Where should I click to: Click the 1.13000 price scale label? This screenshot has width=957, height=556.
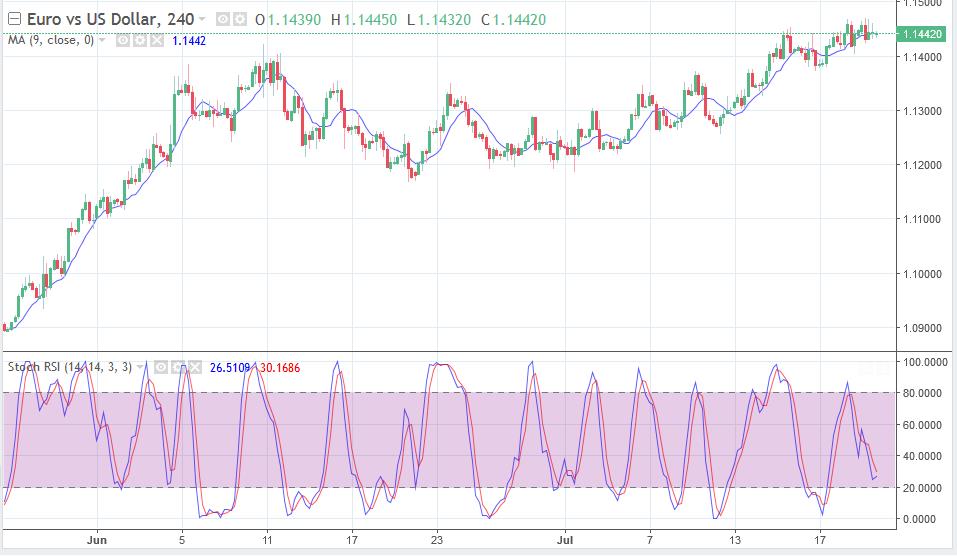tap(922, 111)
